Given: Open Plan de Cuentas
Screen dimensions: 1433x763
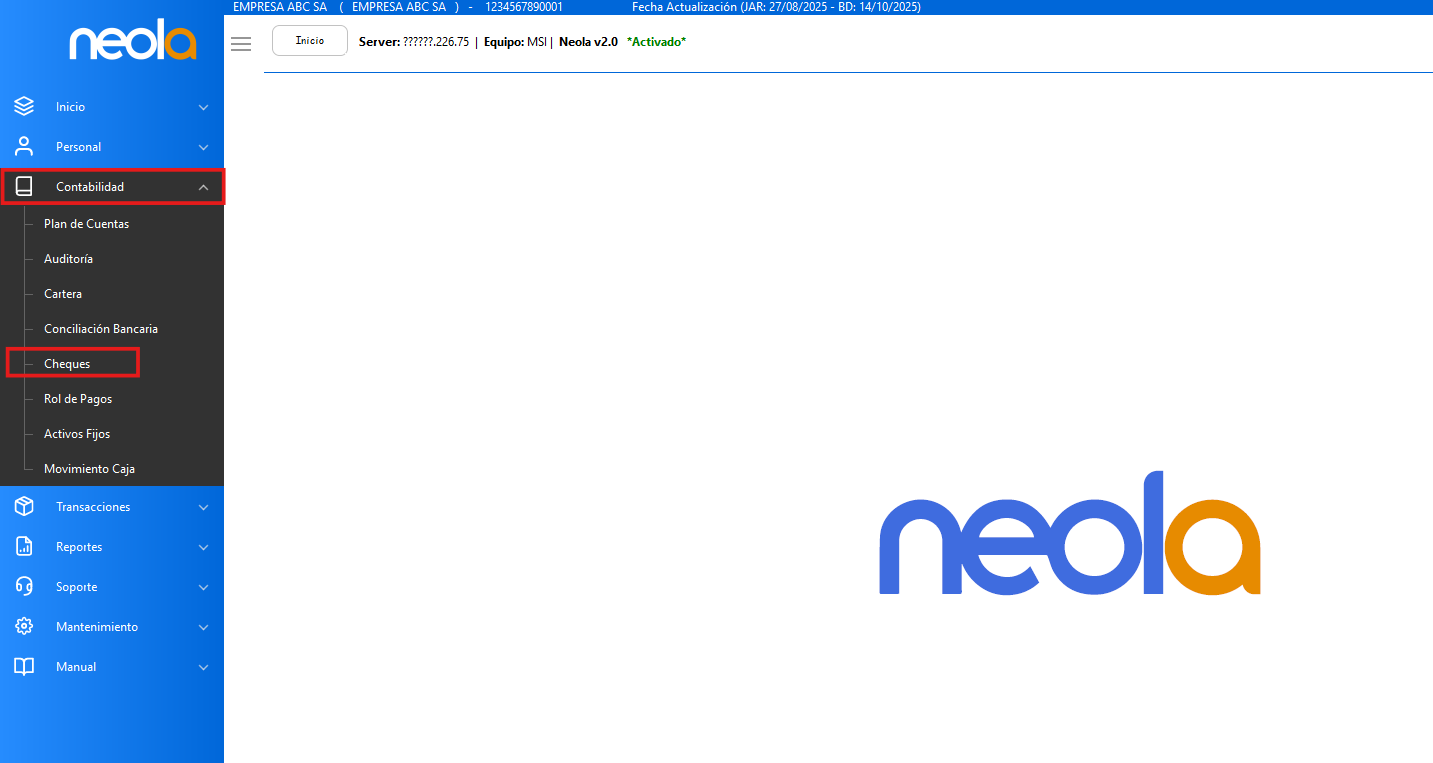Looking at the screenshot, I should (x=86, y=224).
